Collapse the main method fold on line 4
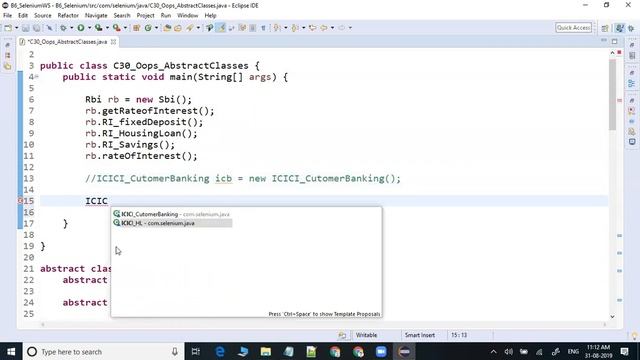This screenshot has height=360, width=640. click(x=37, y=76)
